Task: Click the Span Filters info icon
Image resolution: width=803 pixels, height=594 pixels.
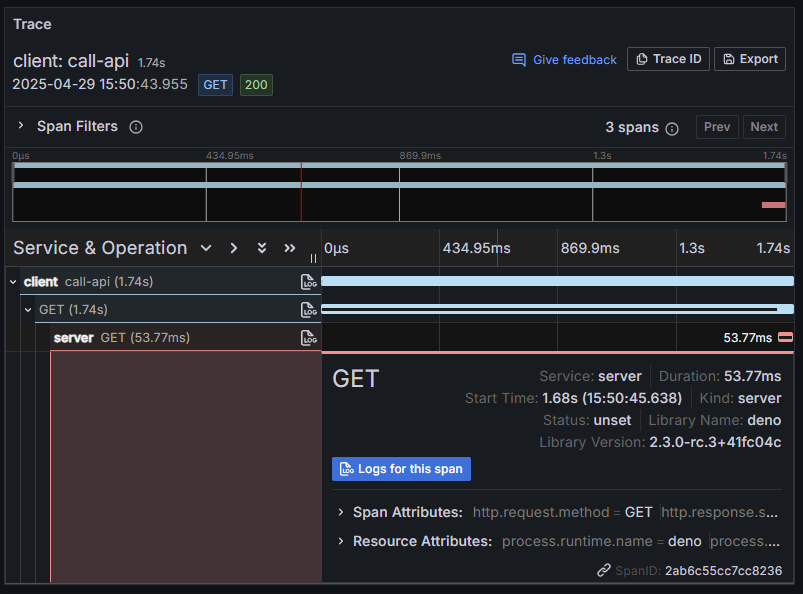Action: point(136,127)
